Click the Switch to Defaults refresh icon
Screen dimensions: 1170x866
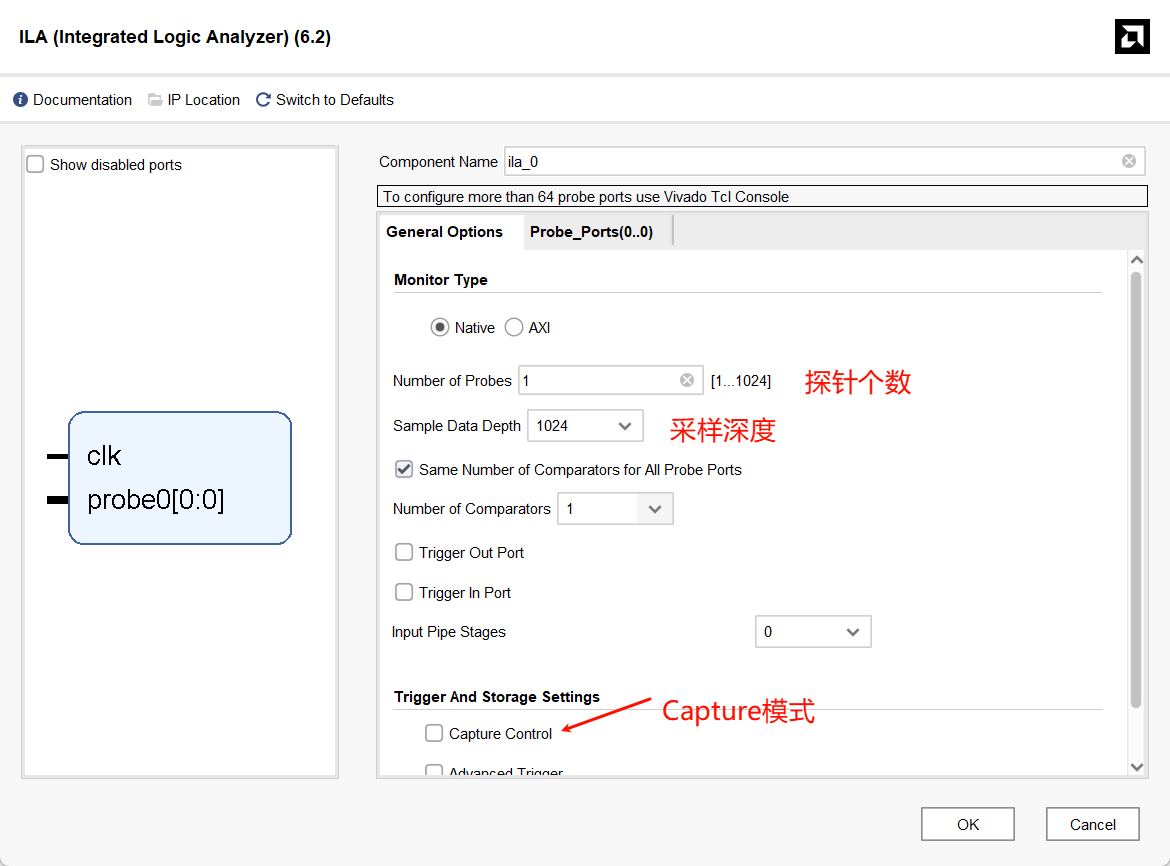pyautogui.click(x=263, y=100)
